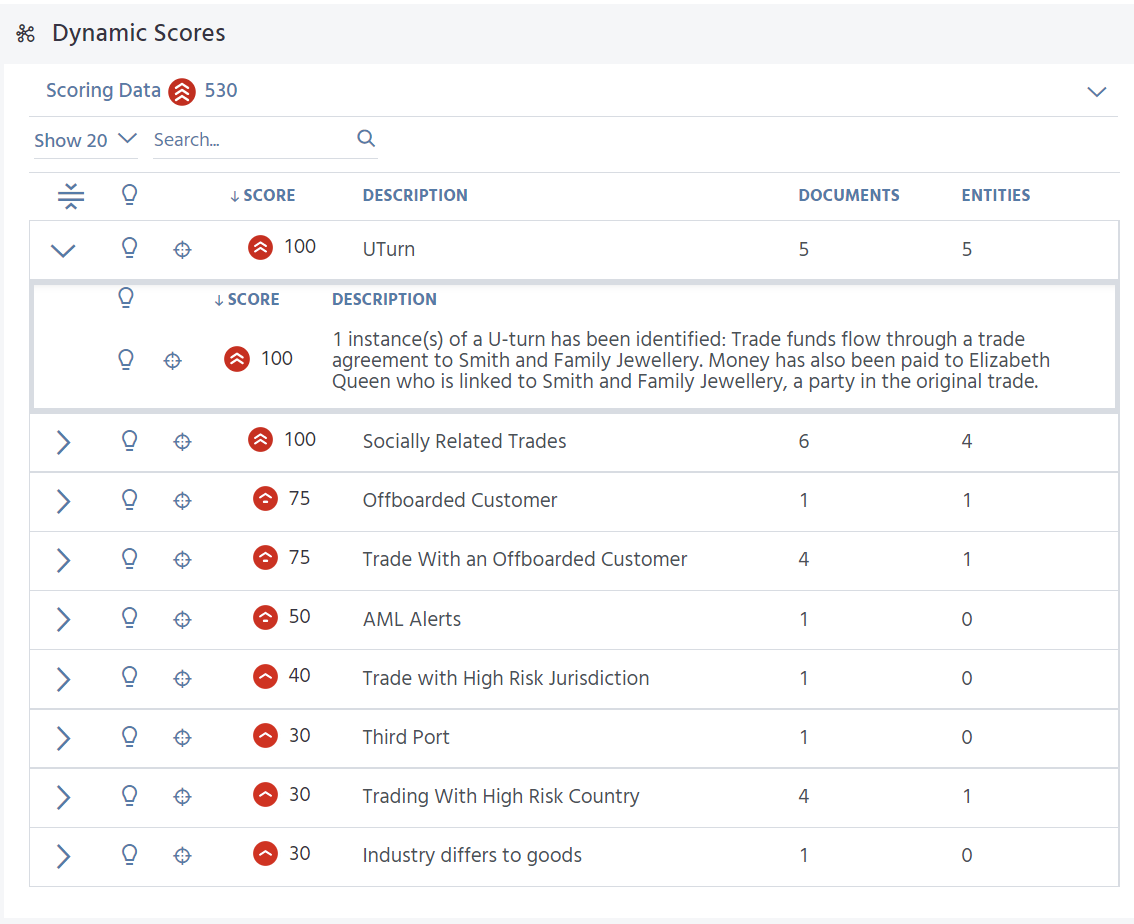Collapse the Scoring Data panel

[1097, 91]
